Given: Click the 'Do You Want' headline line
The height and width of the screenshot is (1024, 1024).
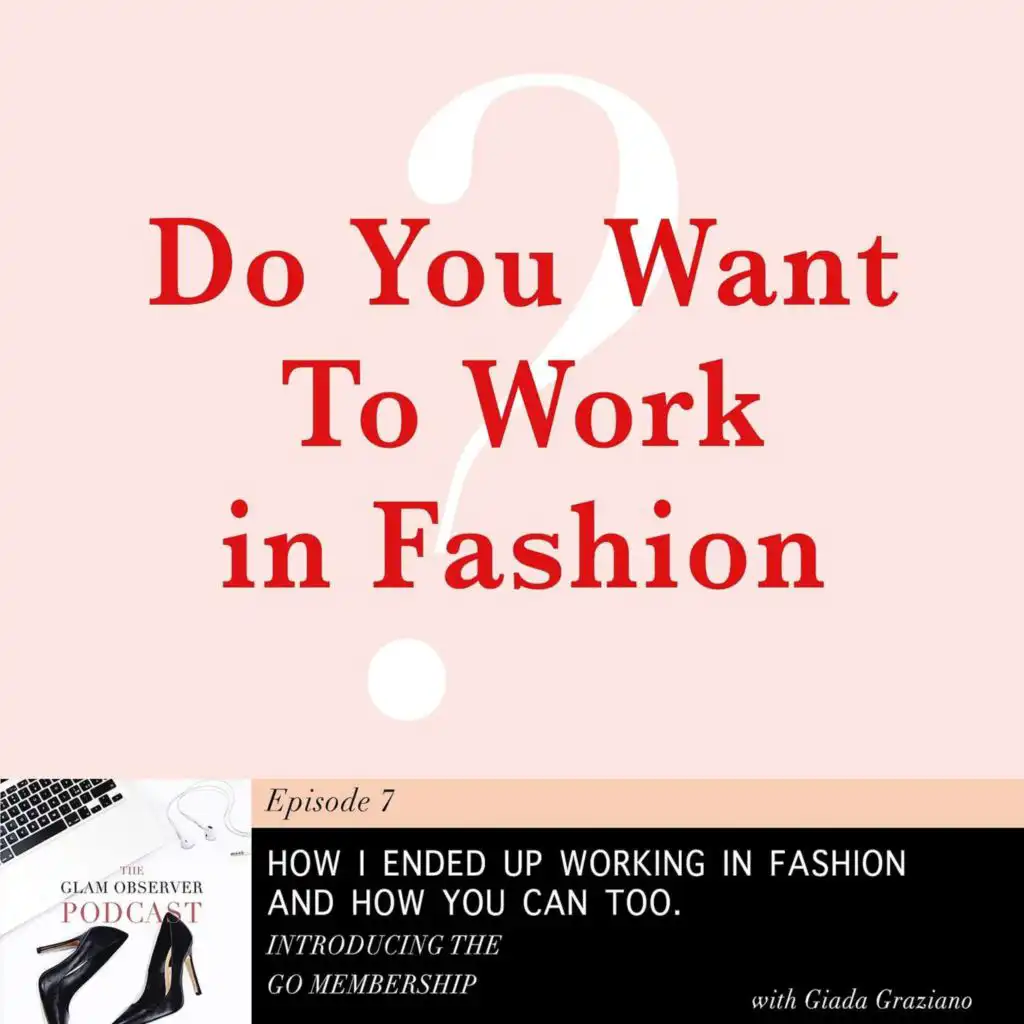Looking at the screenshot, I should (x=524, y=263).
